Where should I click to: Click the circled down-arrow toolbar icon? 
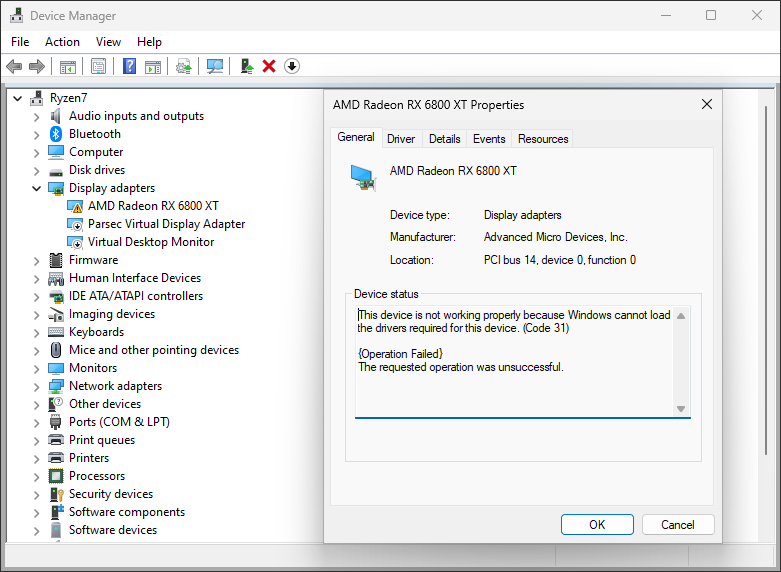point(291,66)
